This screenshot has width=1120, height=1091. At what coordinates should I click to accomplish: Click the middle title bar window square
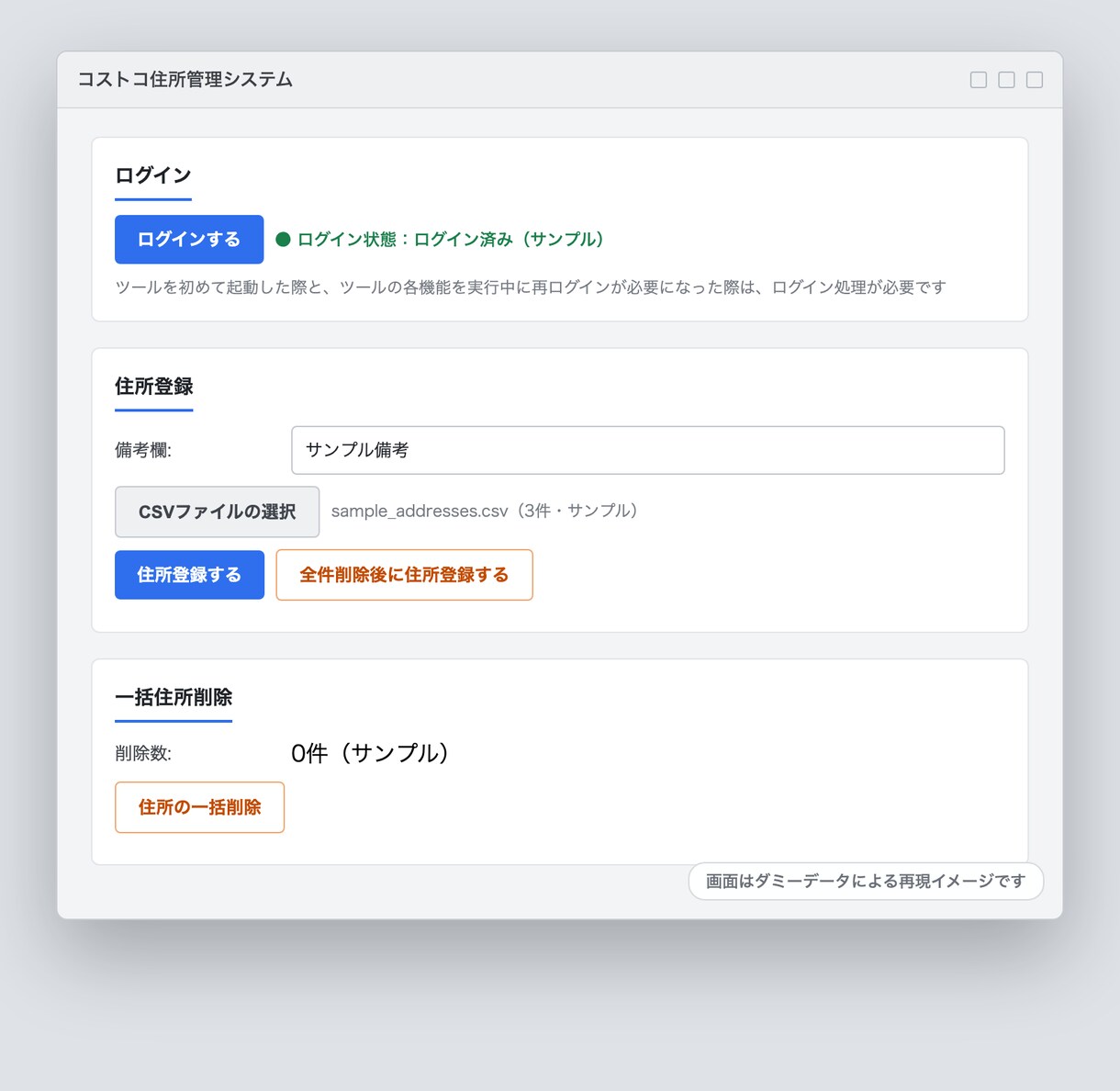pyautogui.click(x=1006, y=80)
